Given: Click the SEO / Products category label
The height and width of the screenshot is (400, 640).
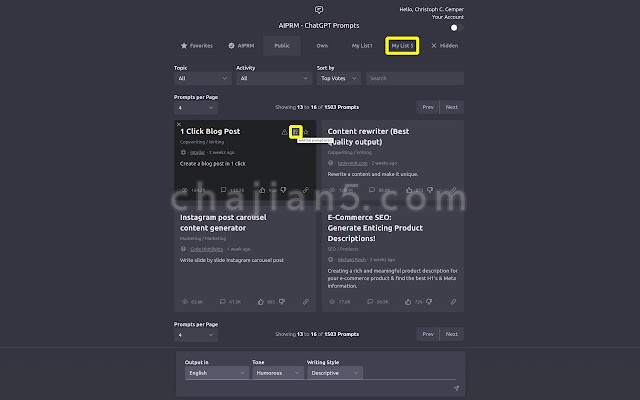Looking at the screenshot, I should 343,249.
